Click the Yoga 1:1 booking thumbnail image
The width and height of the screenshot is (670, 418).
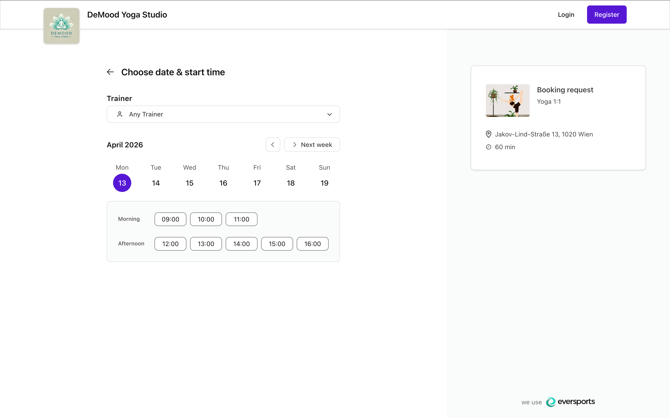(508, 100)
